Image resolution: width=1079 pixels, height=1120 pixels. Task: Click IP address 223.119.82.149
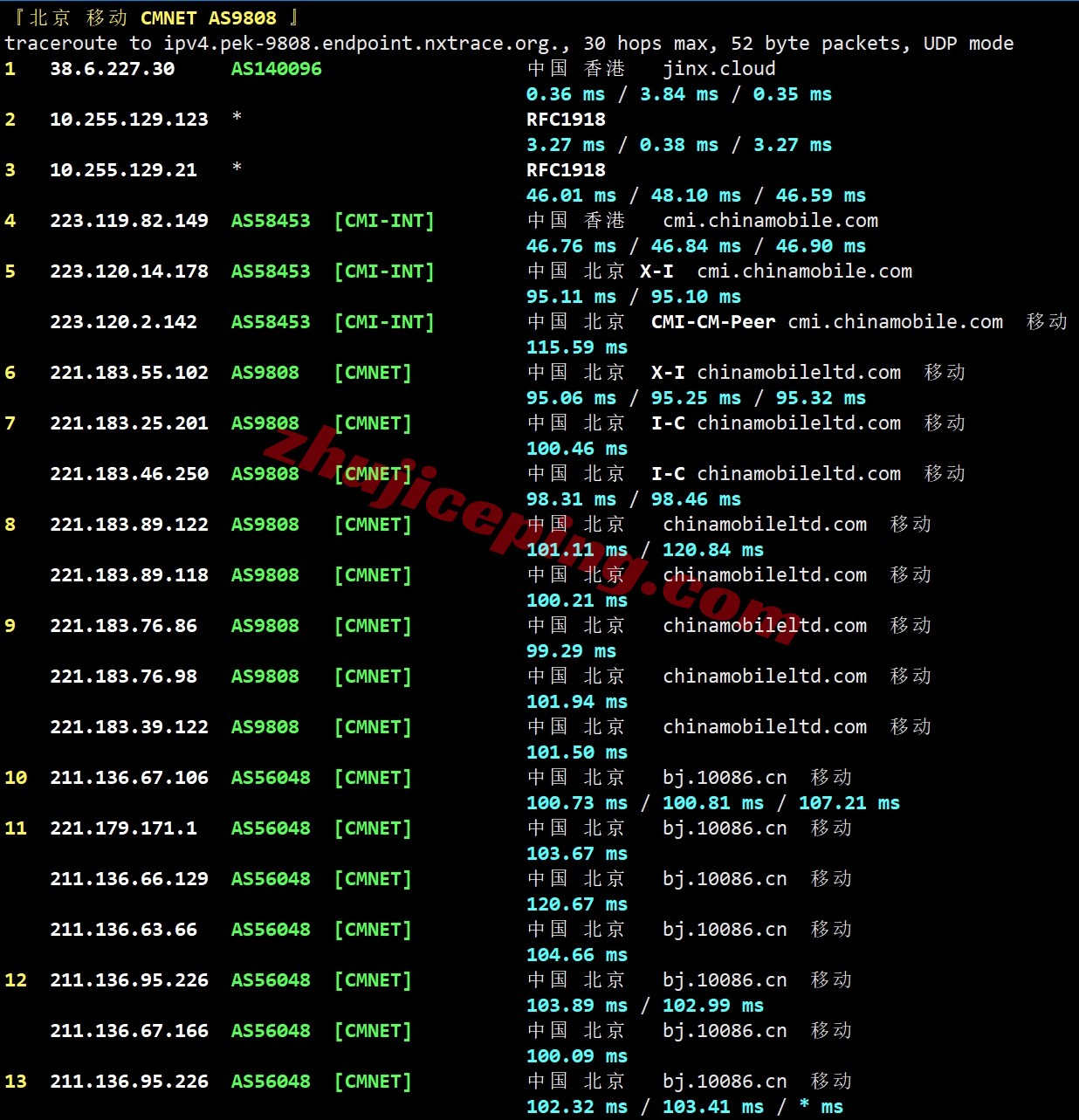pos(129,221)
